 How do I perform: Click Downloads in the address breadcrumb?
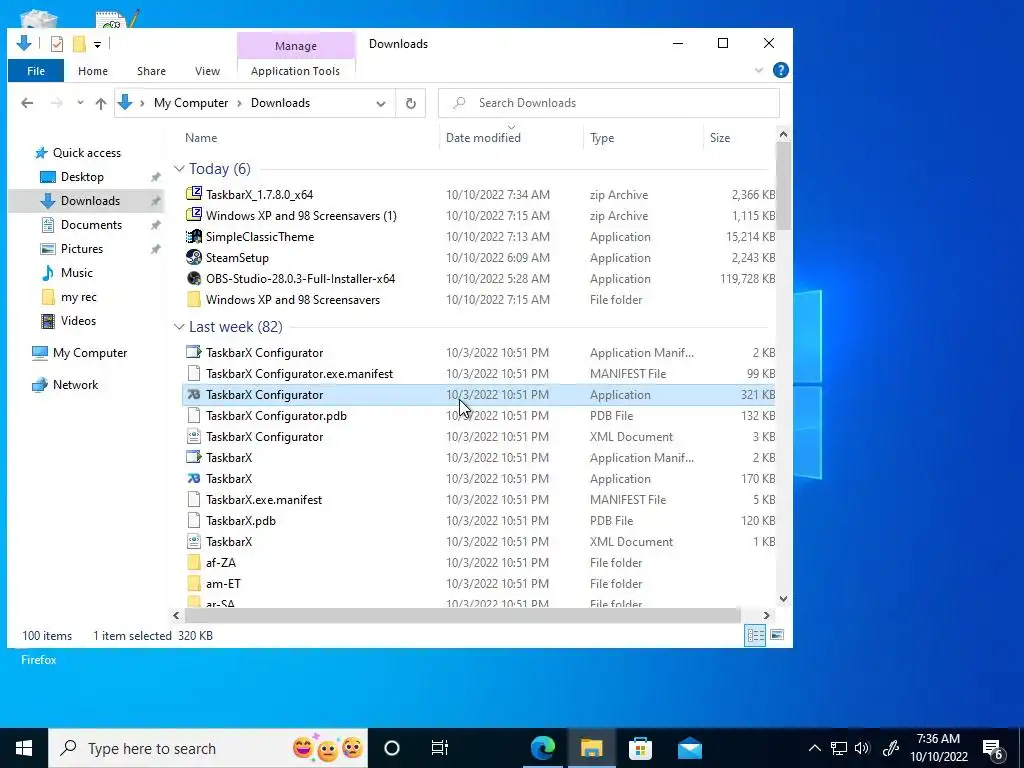(280, 103)
